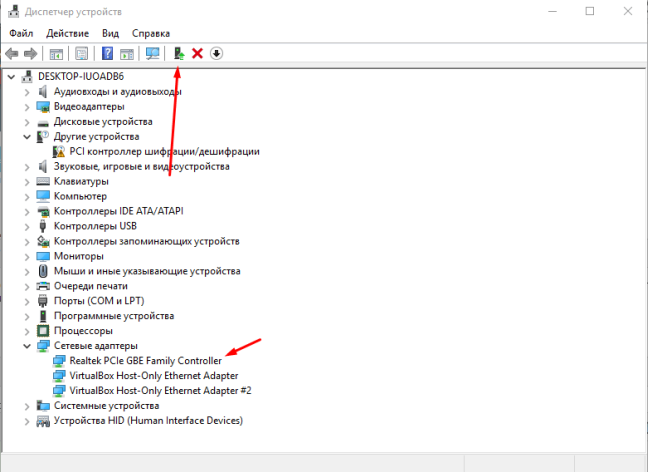Select VirtualBox Host-Only Ethernet Adapter #2
The width and height of the screenshot is (648, 472).
[160, 391]
